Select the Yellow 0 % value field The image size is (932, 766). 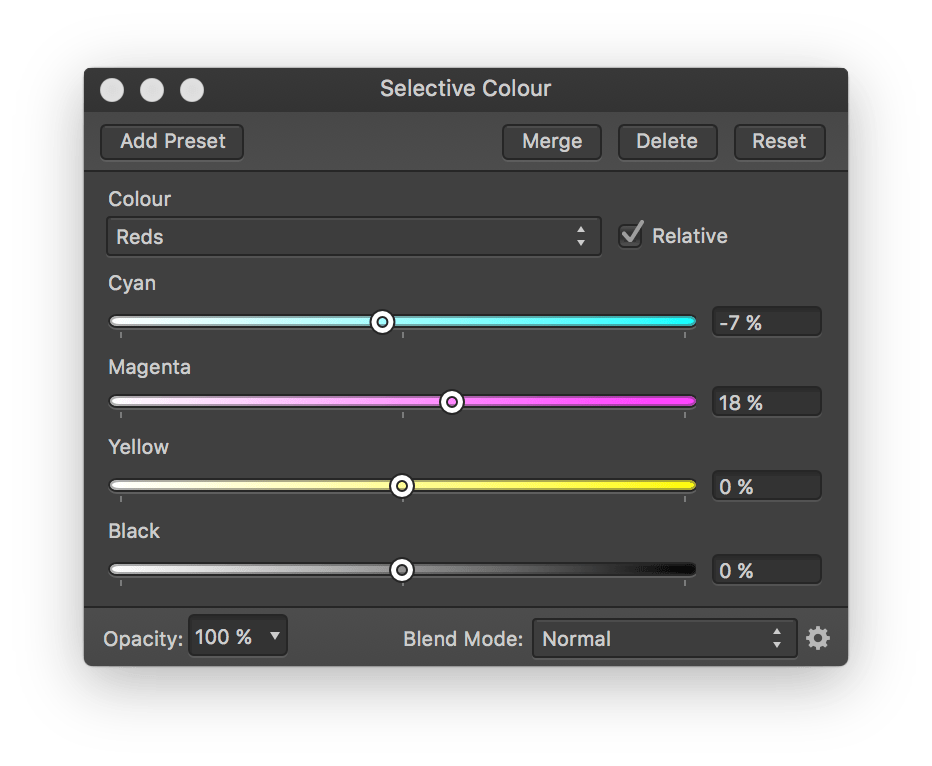click(766, 486)
